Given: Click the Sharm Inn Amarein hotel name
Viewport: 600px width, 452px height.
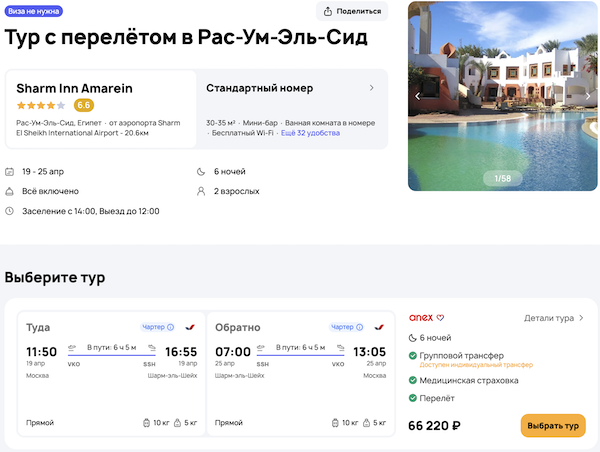Looking at the screenshot, I should click(74, 88).
